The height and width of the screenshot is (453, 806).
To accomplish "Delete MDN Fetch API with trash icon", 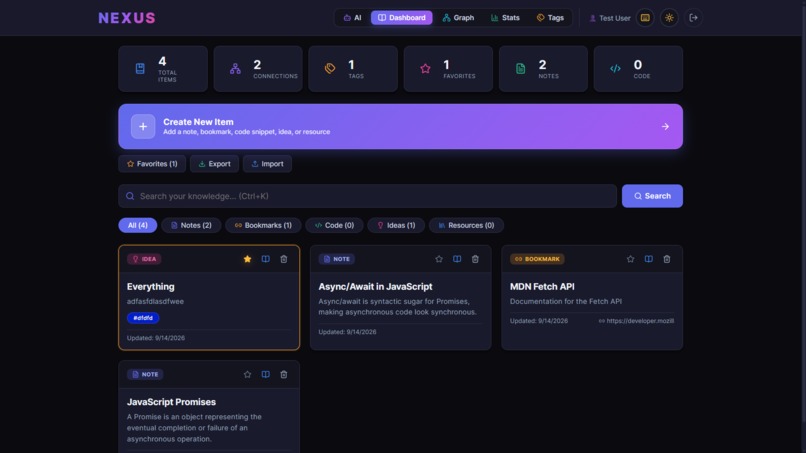I will point(667,259).
